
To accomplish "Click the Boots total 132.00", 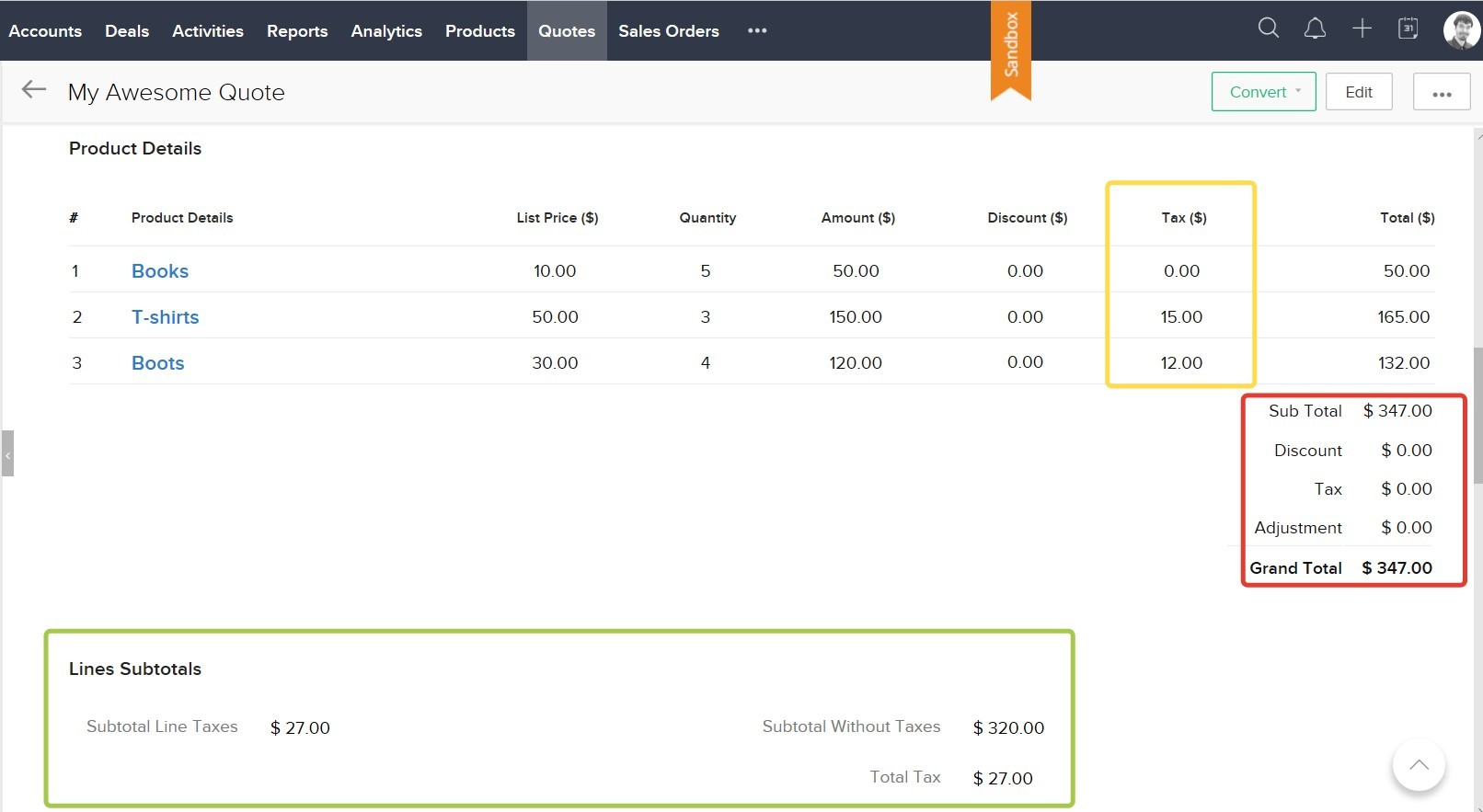I will (x=1404, y=363).
